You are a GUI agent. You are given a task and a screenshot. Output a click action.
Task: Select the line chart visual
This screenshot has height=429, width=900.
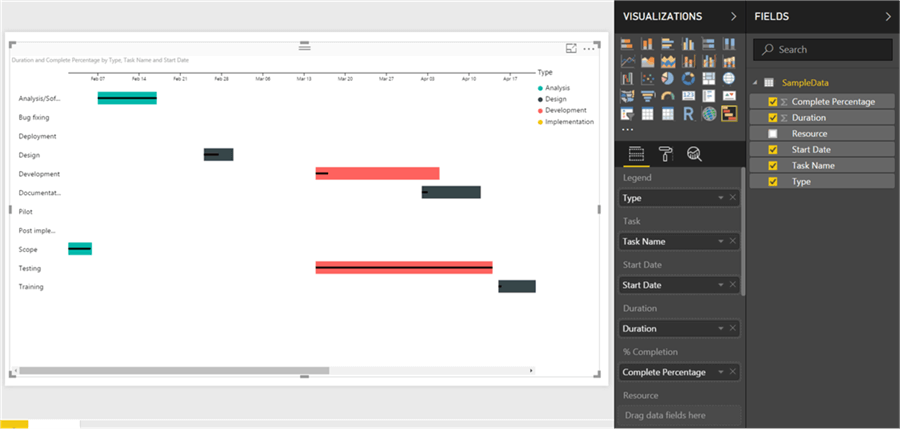[627, 61]
